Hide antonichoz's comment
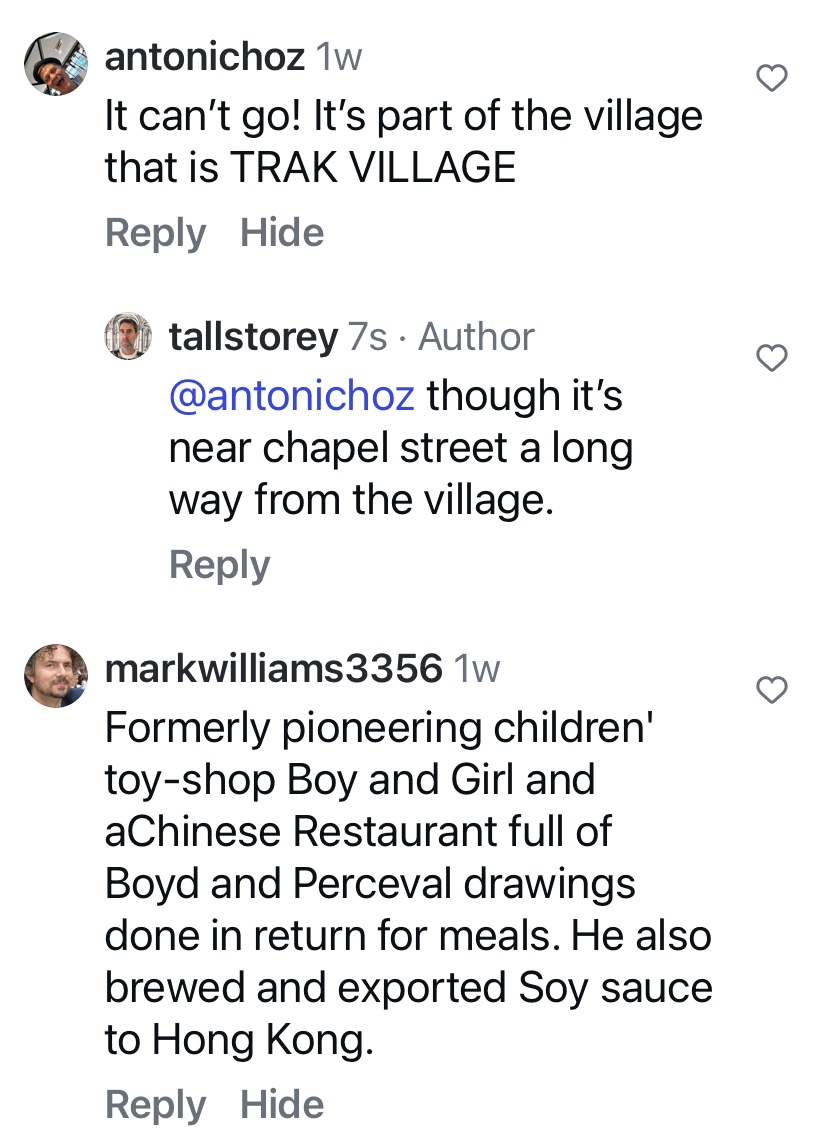 click(x=282, y=233)
